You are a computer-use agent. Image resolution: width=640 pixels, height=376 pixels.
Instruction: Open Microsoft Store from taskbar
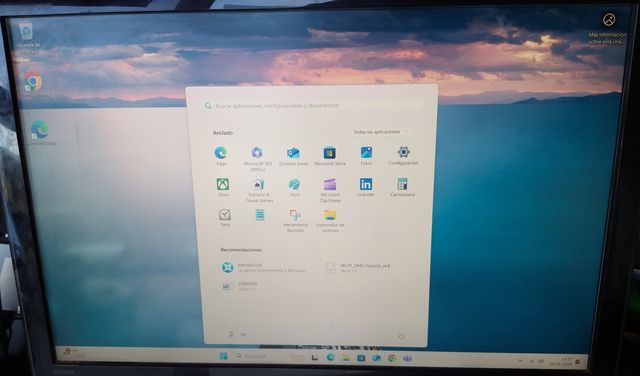[361, 358]
